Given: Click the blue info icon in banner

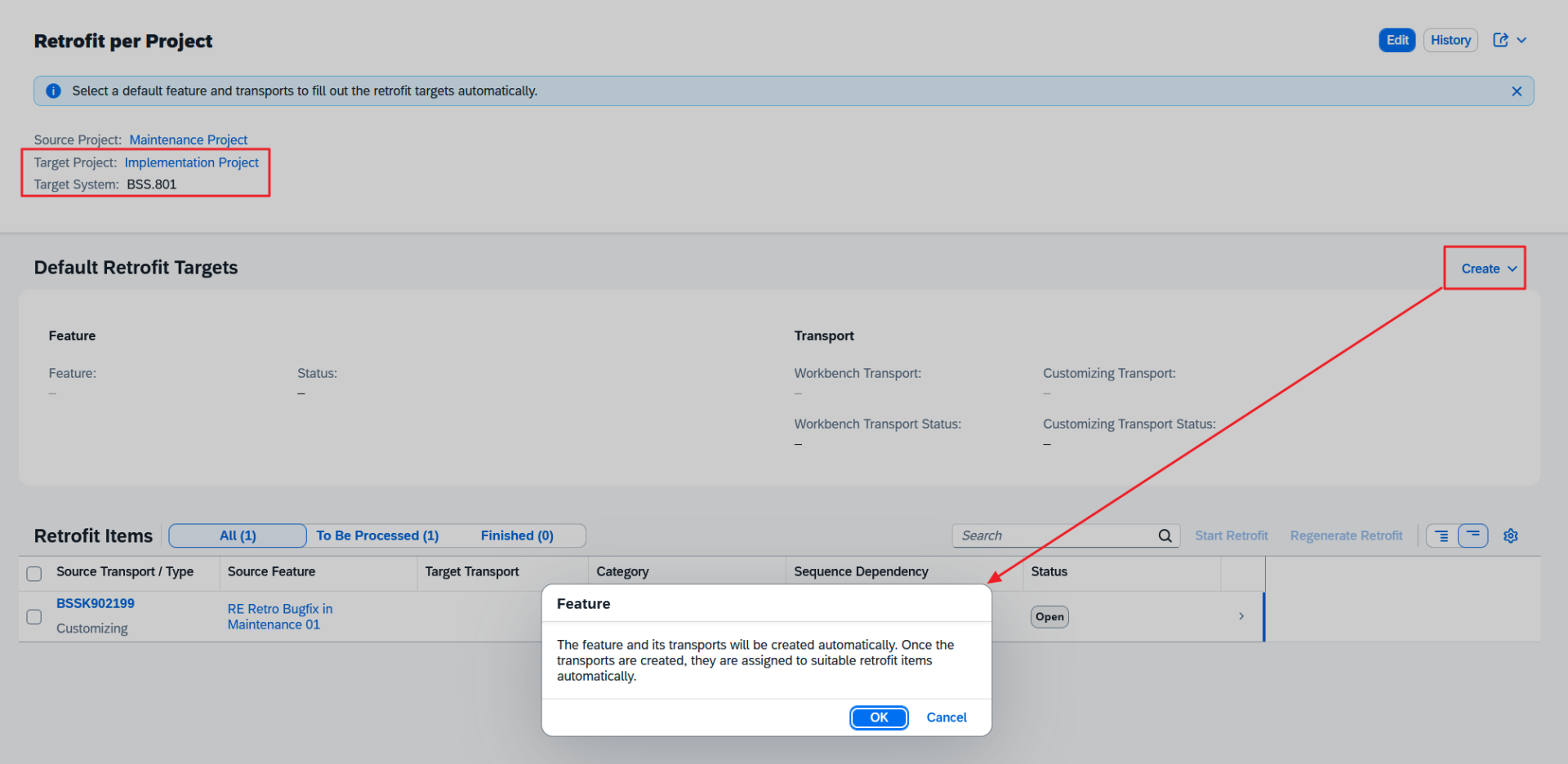Looking at the screenshot, I should [x=54, y=91].
